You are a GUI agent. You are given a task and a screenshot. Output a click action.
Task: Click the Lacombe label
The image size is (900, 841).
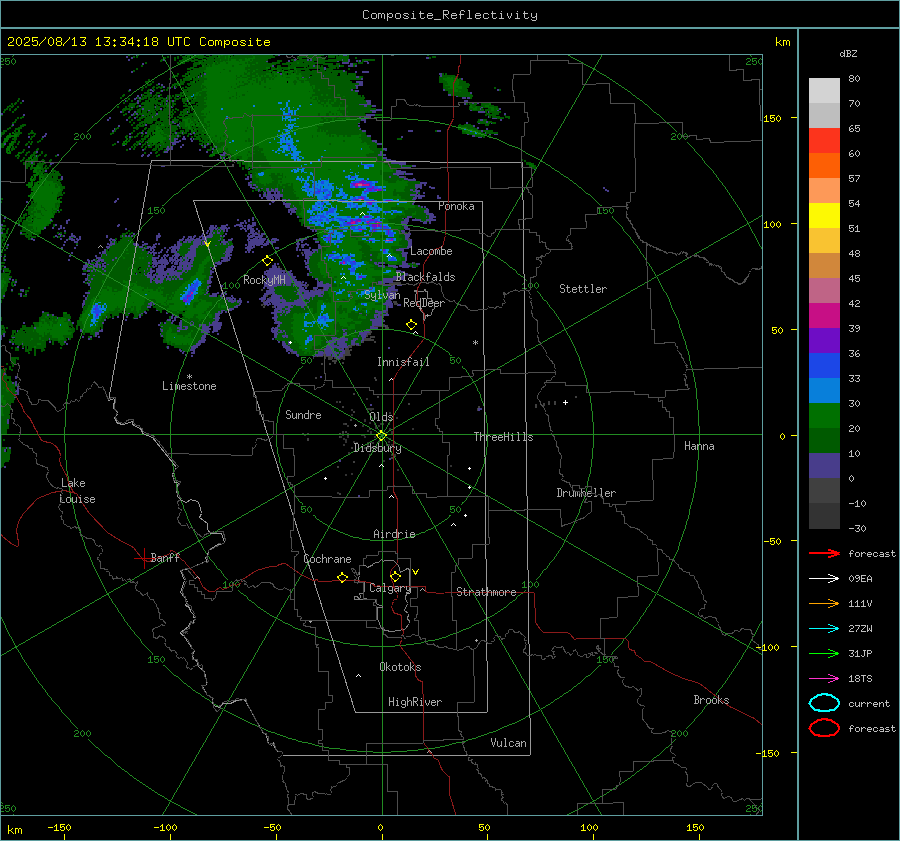click(431, 251)
